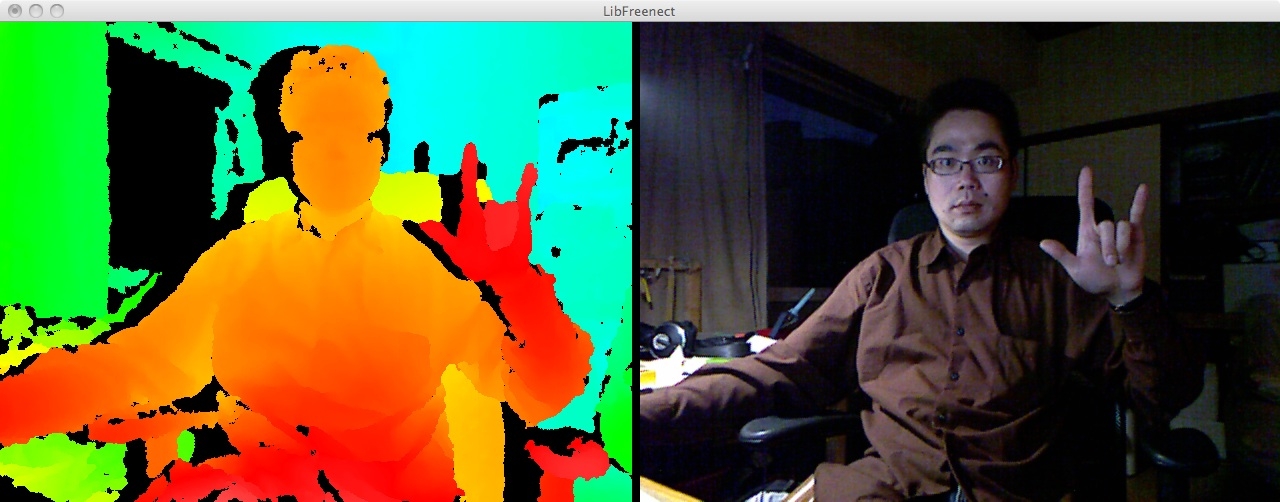Click the wristwatch on the raised arm
Screen dimensions: 1280x502
(1128, 301)
